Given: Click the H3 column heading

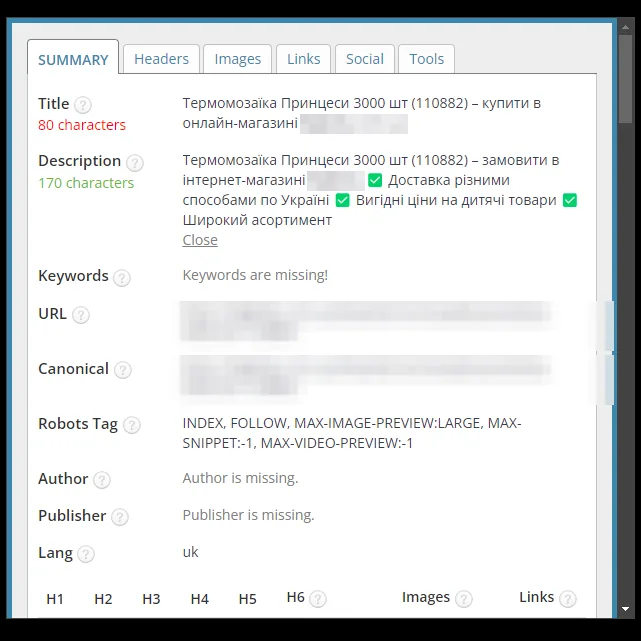Looking at the screenshot, I should click(x=151, y=599).
